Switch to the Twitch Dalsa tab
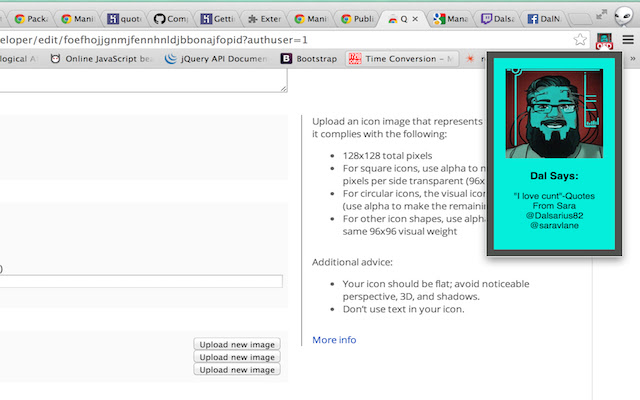Viewport: 640px width, 400px height. click(x=498, y=19)
